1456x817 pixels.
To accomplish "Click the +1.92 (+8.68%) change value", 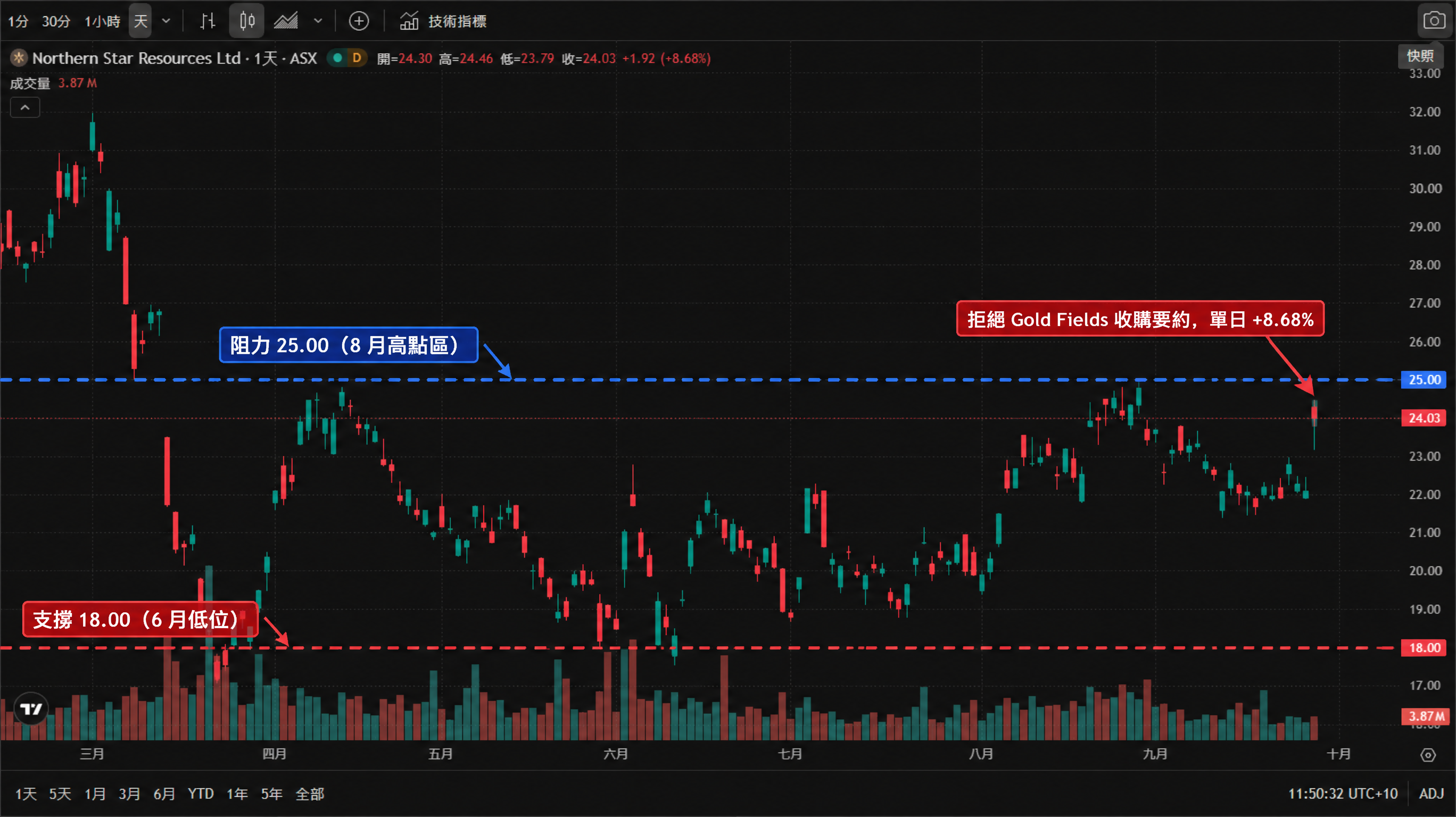I will pyautogui.click(x=666, y=58).
